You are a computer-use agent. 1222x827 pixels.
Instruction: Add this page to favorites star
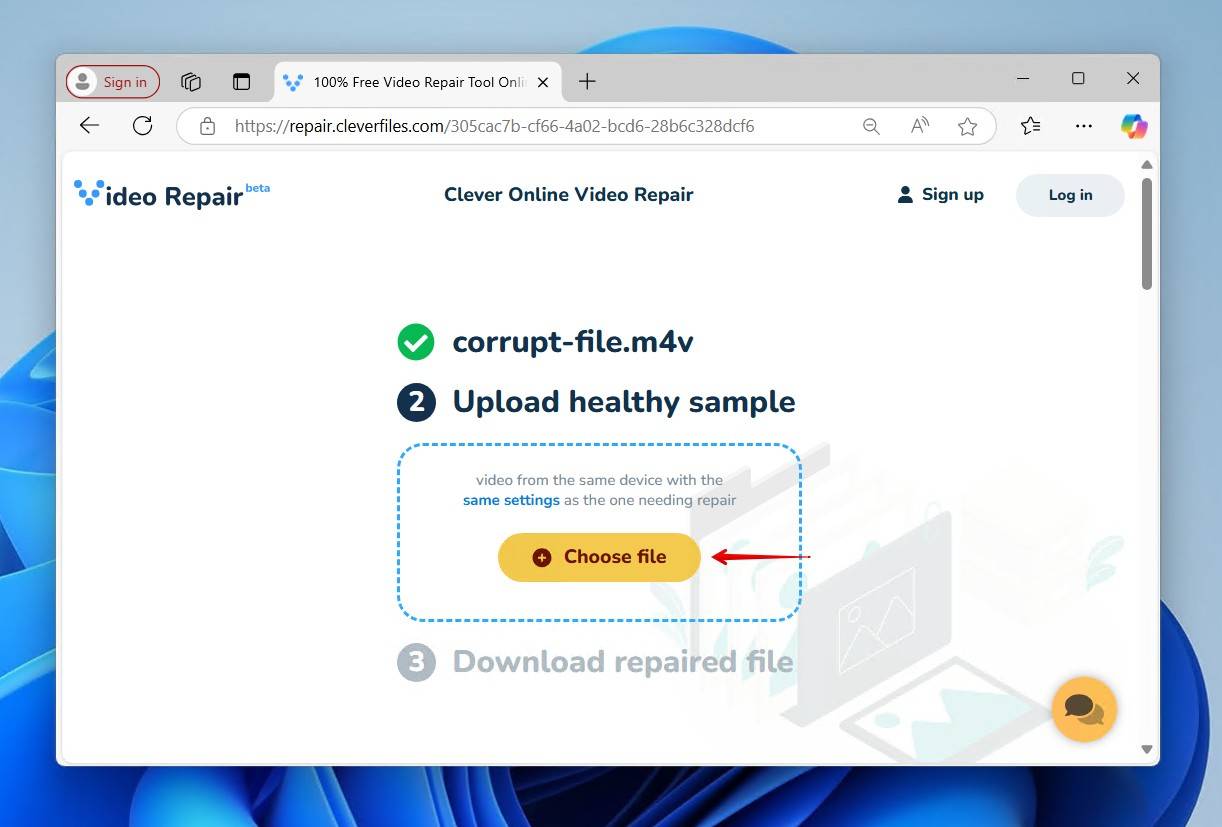(967, 126)
